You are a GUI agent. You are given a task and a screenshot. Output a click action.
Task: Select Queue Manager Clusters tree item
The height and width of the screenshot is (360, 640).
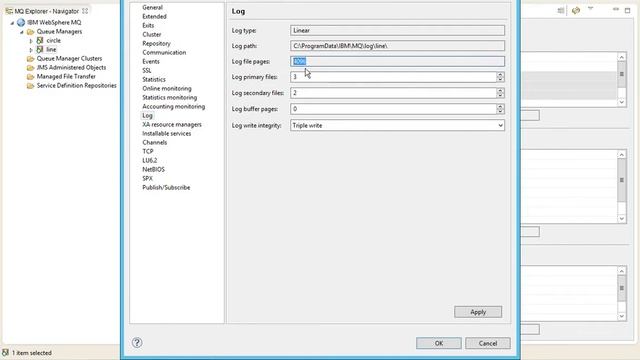pos(69,58)
